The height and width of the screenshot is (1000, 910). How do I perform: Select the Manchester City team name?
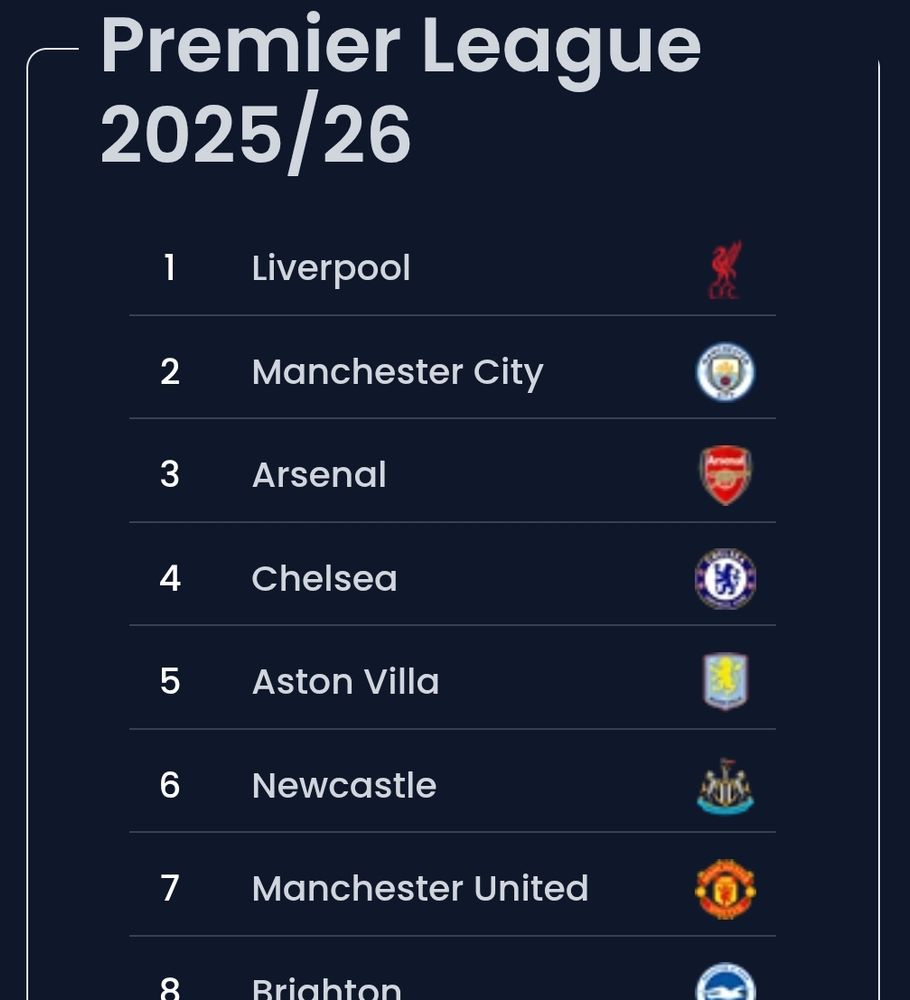397,372
